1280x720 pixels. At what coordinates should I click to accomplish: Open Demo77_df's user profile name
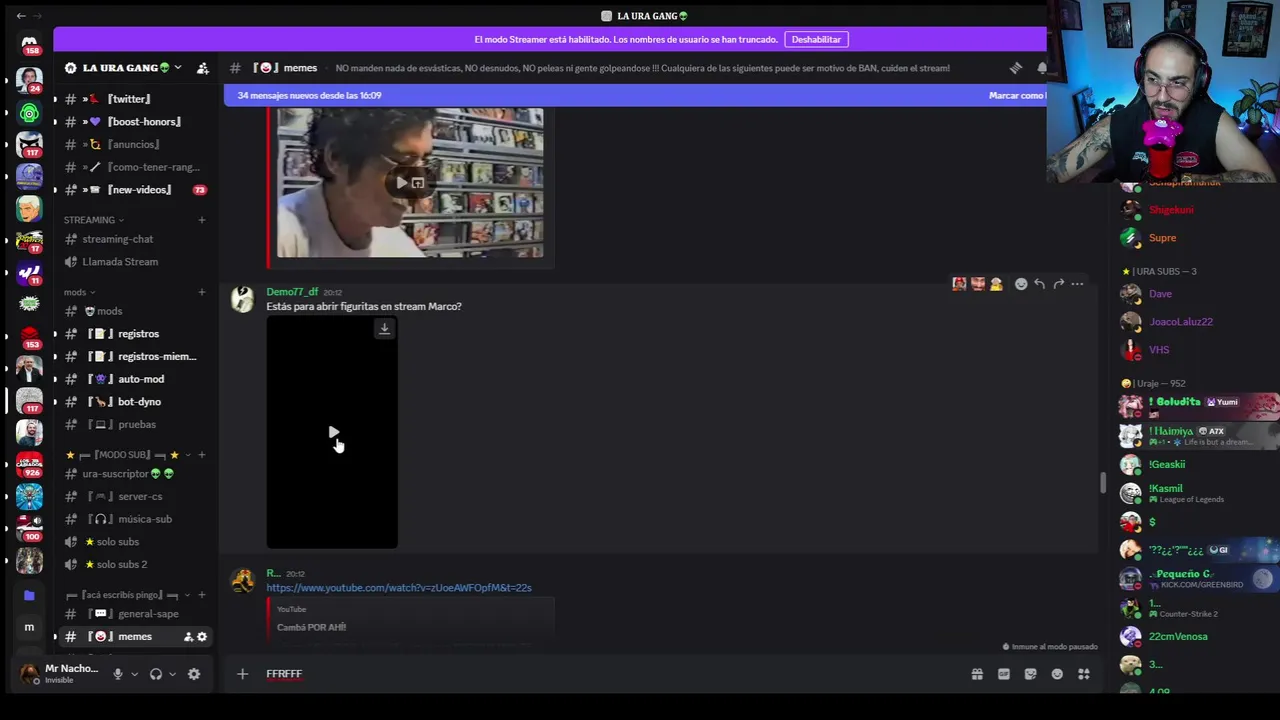coord(292,292)
